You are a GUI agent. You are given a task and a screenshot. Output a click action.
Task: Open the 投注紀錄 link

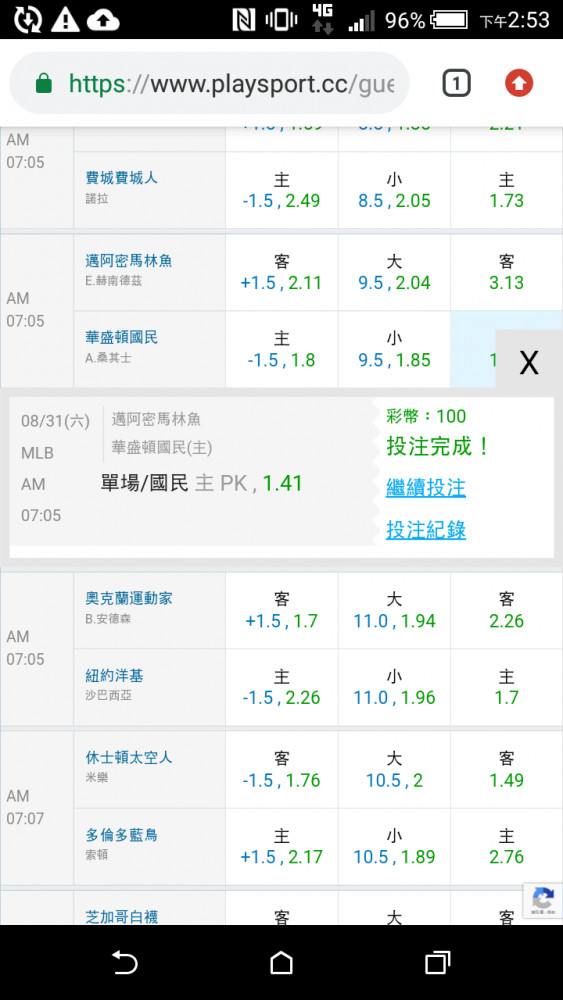point(426,530)
